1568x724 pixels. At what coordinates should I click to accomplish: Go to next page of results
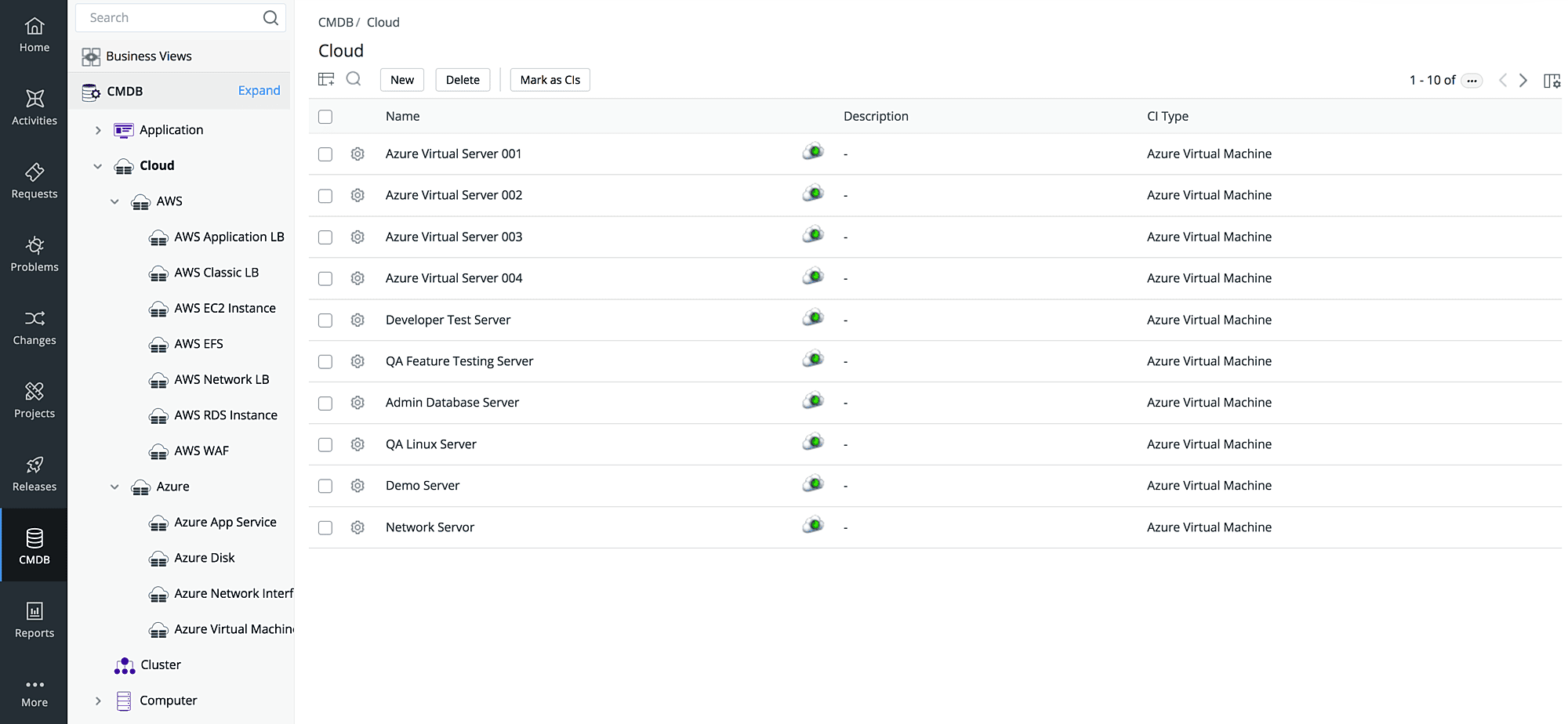[x=1523, y=81]
